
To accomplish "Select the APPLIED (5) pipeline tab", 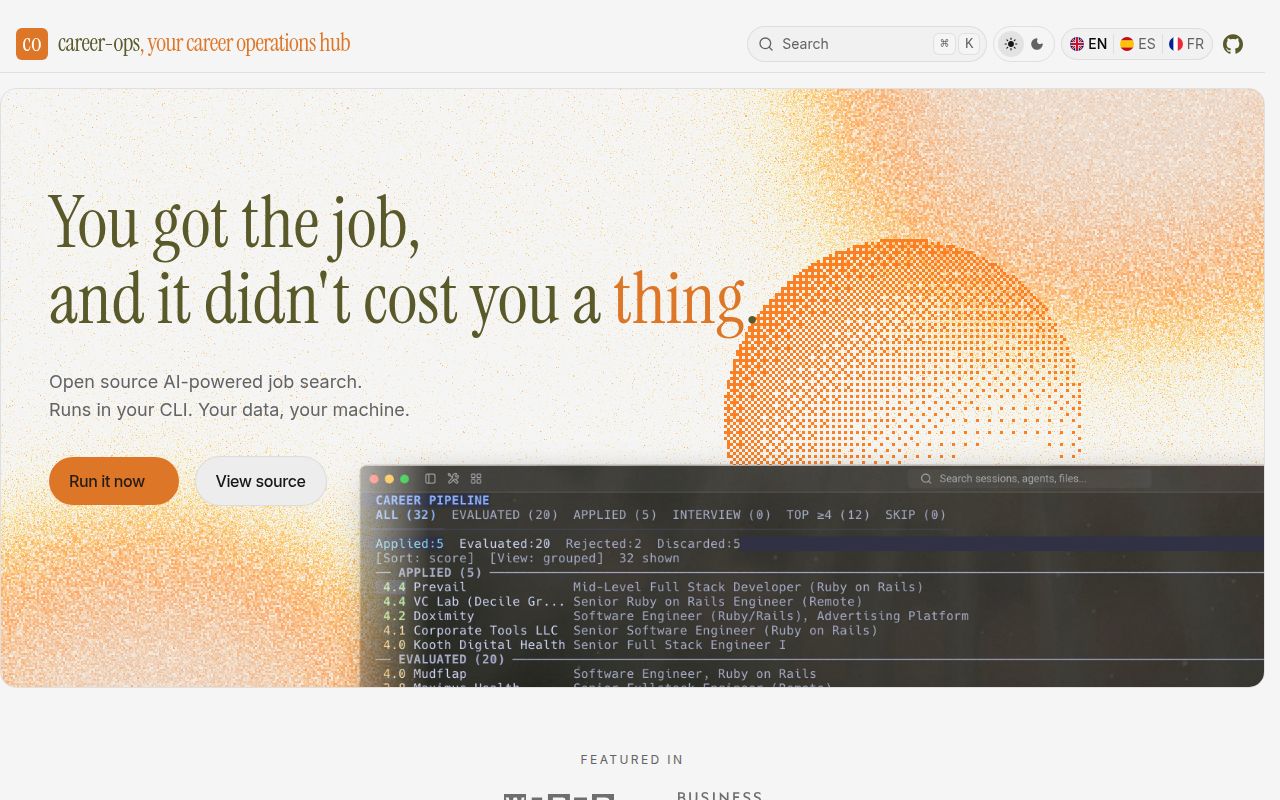I will click(615, 515).
